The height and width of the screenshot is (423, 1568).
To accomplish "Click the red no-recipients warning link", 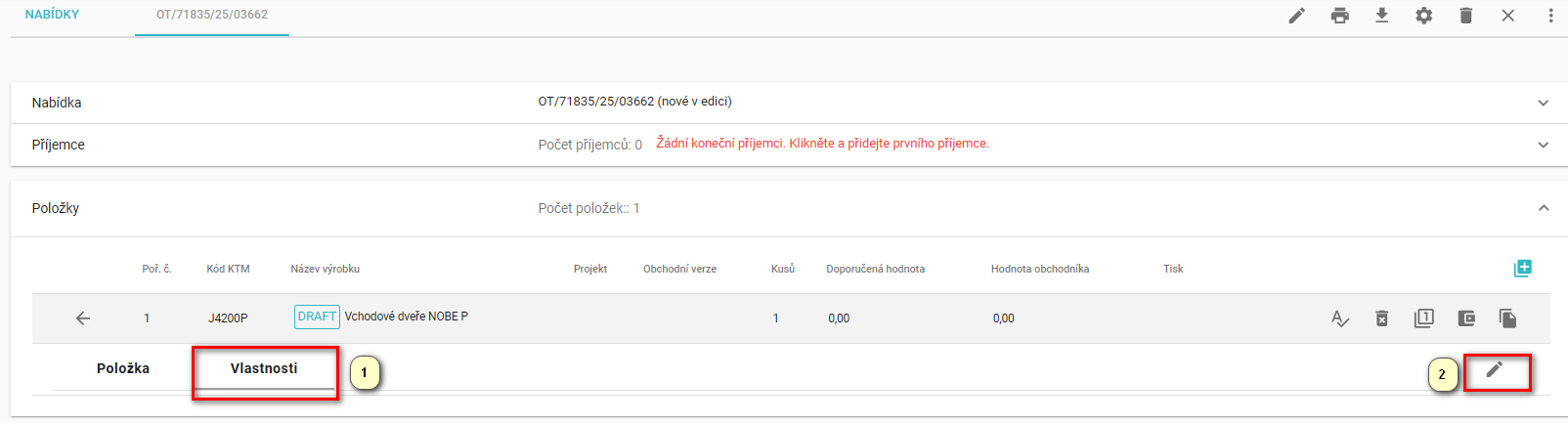I will pos(822,144).
